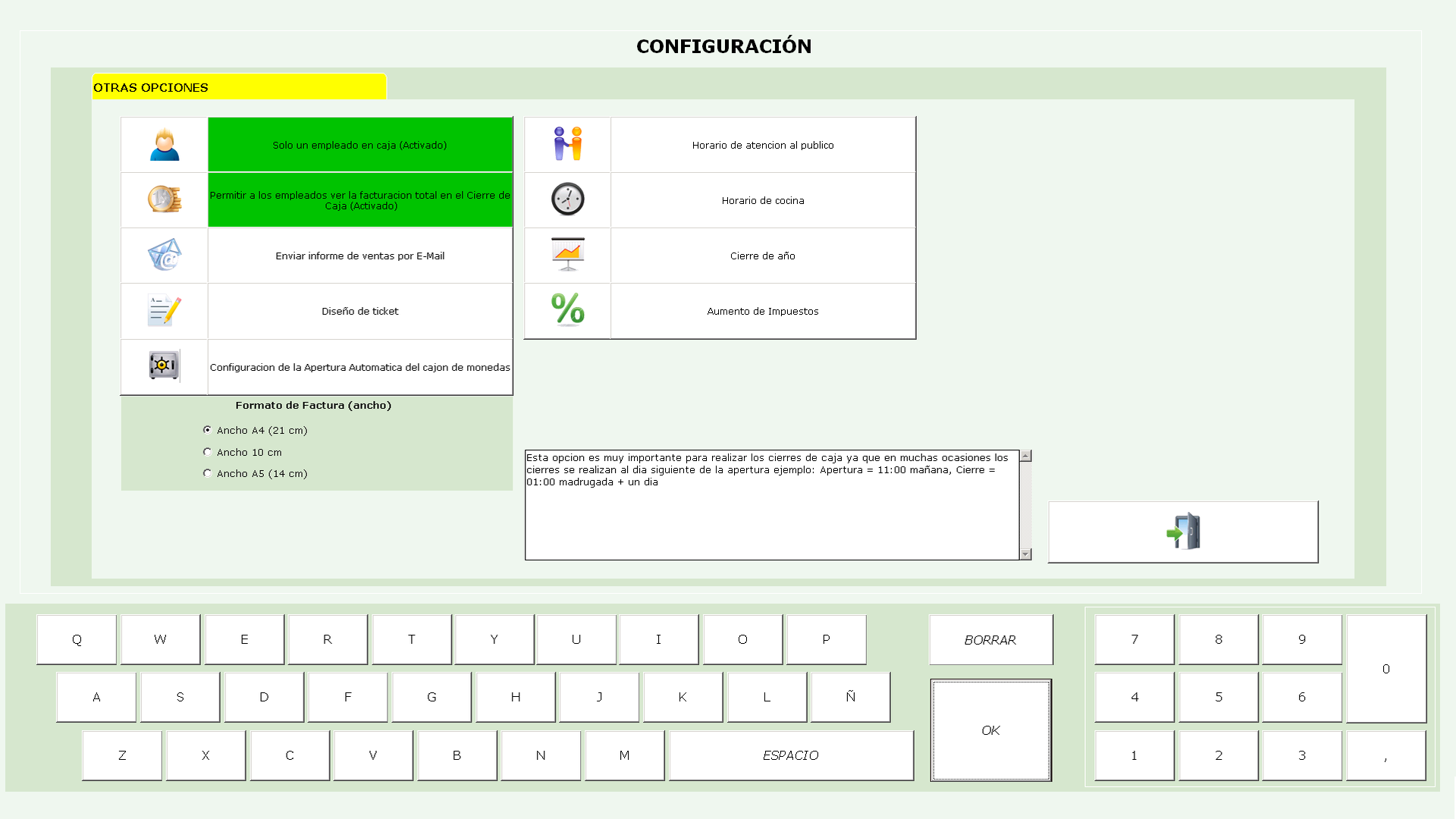Select Ancho 10 cm invoice width
The width and height of the screenshot is (1456, 819).
click(207, 452)
